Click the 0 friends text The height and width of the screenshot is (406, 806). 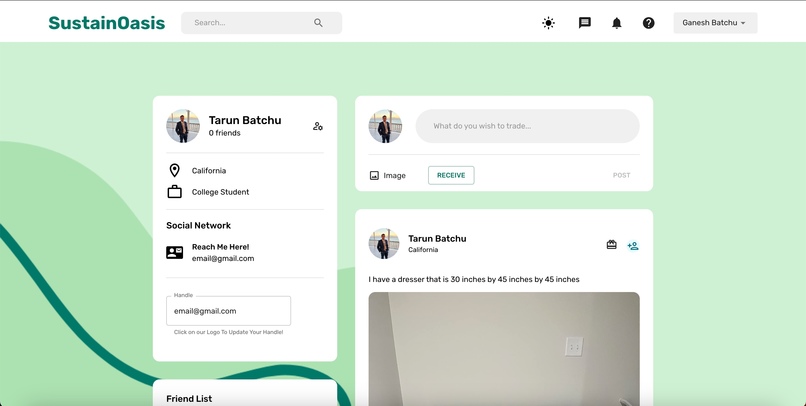pos(225,133)
